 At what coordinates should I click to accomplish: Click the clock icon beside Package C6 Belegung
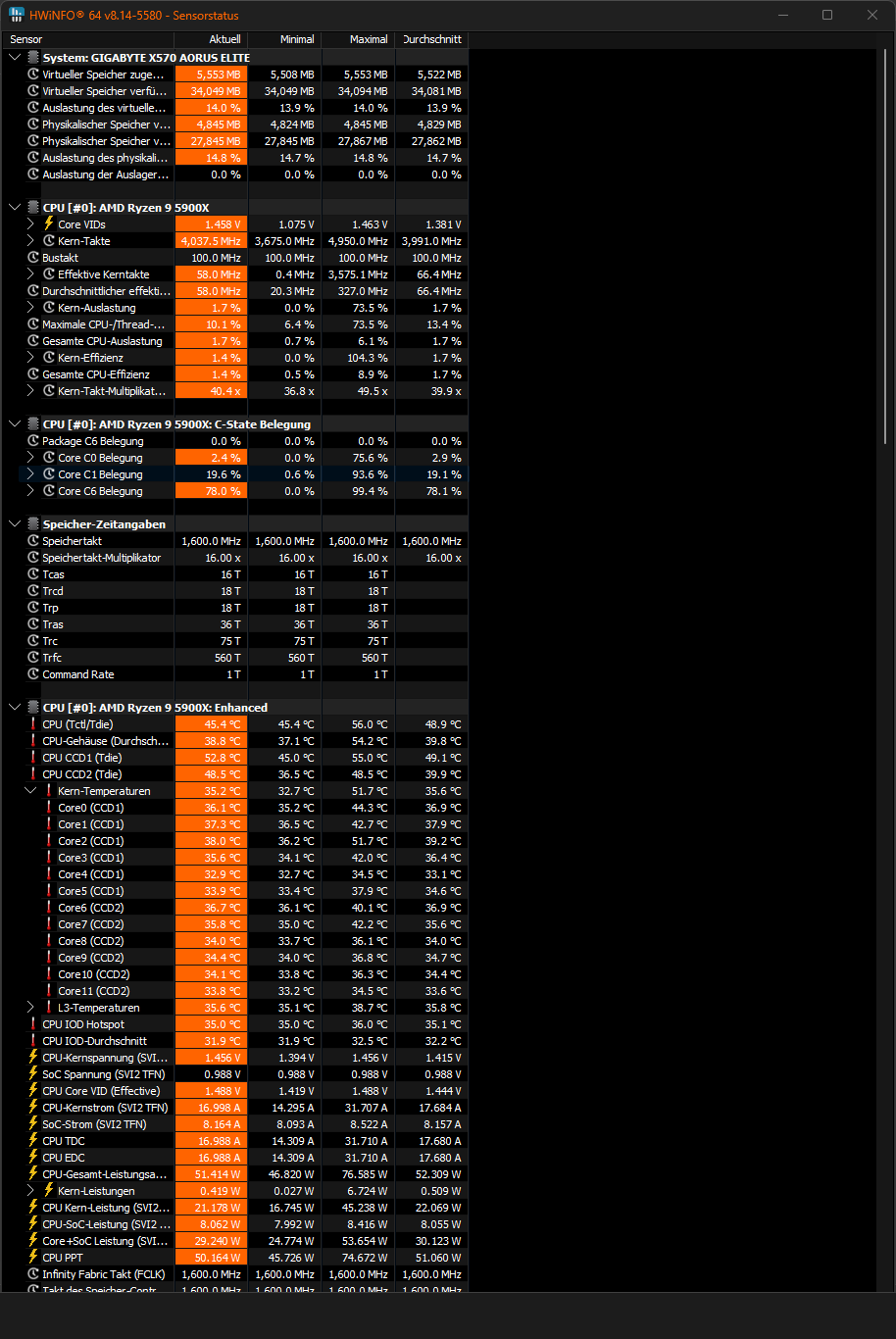click(x=33, y=441)
